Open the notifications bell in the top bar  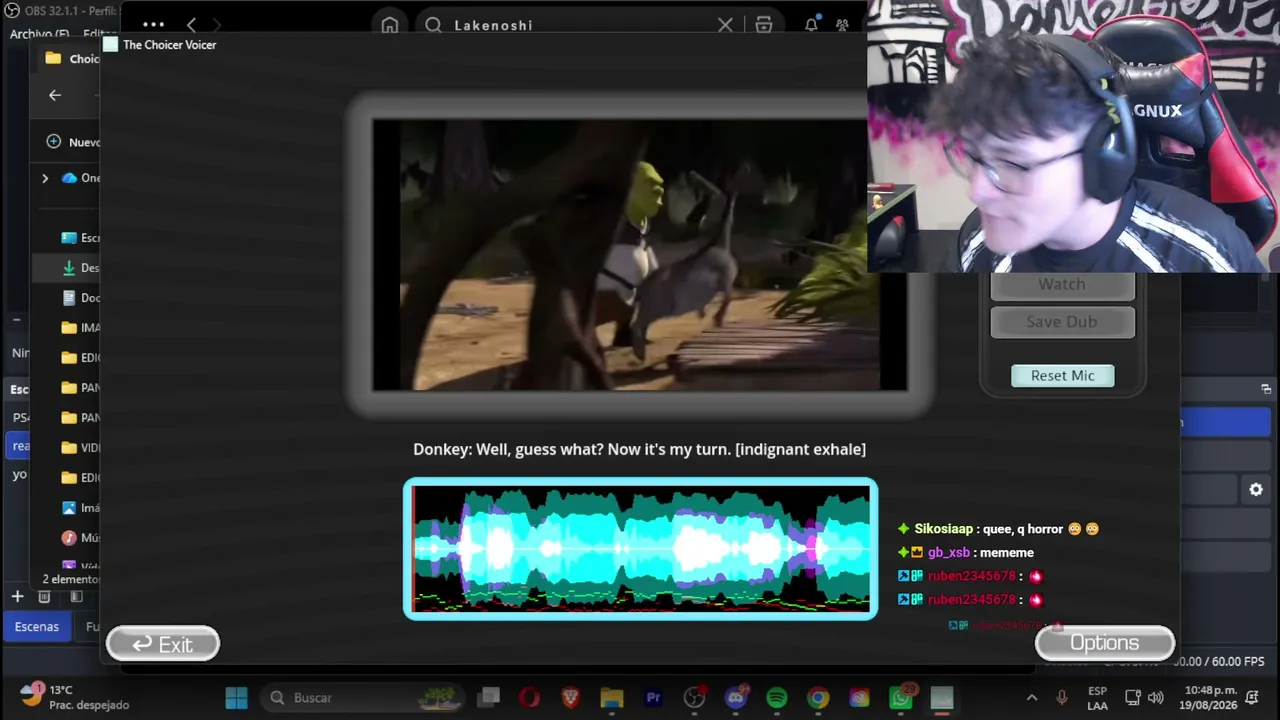point(811,25)
